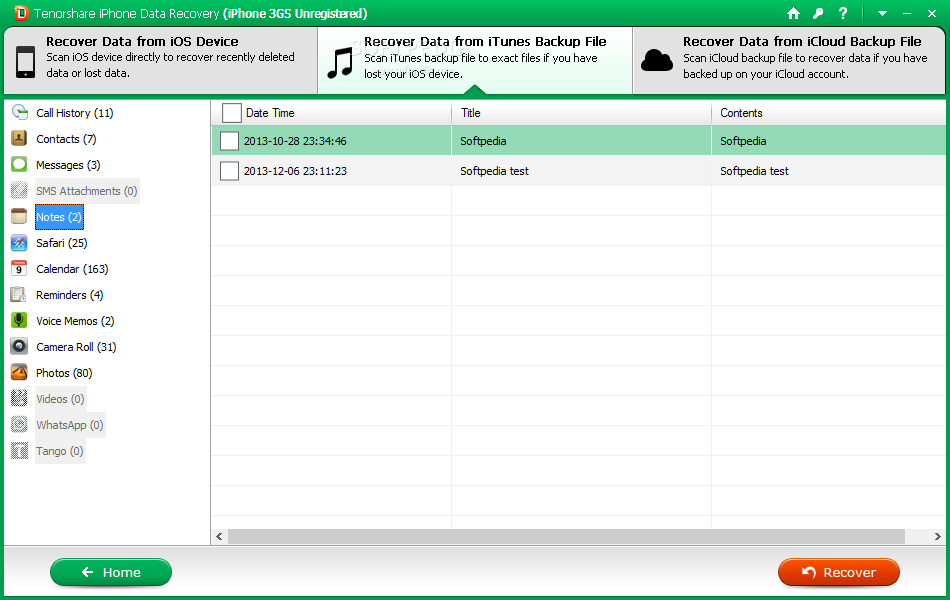
Task: Sort by the Title column header
Action: click(581, 113)
